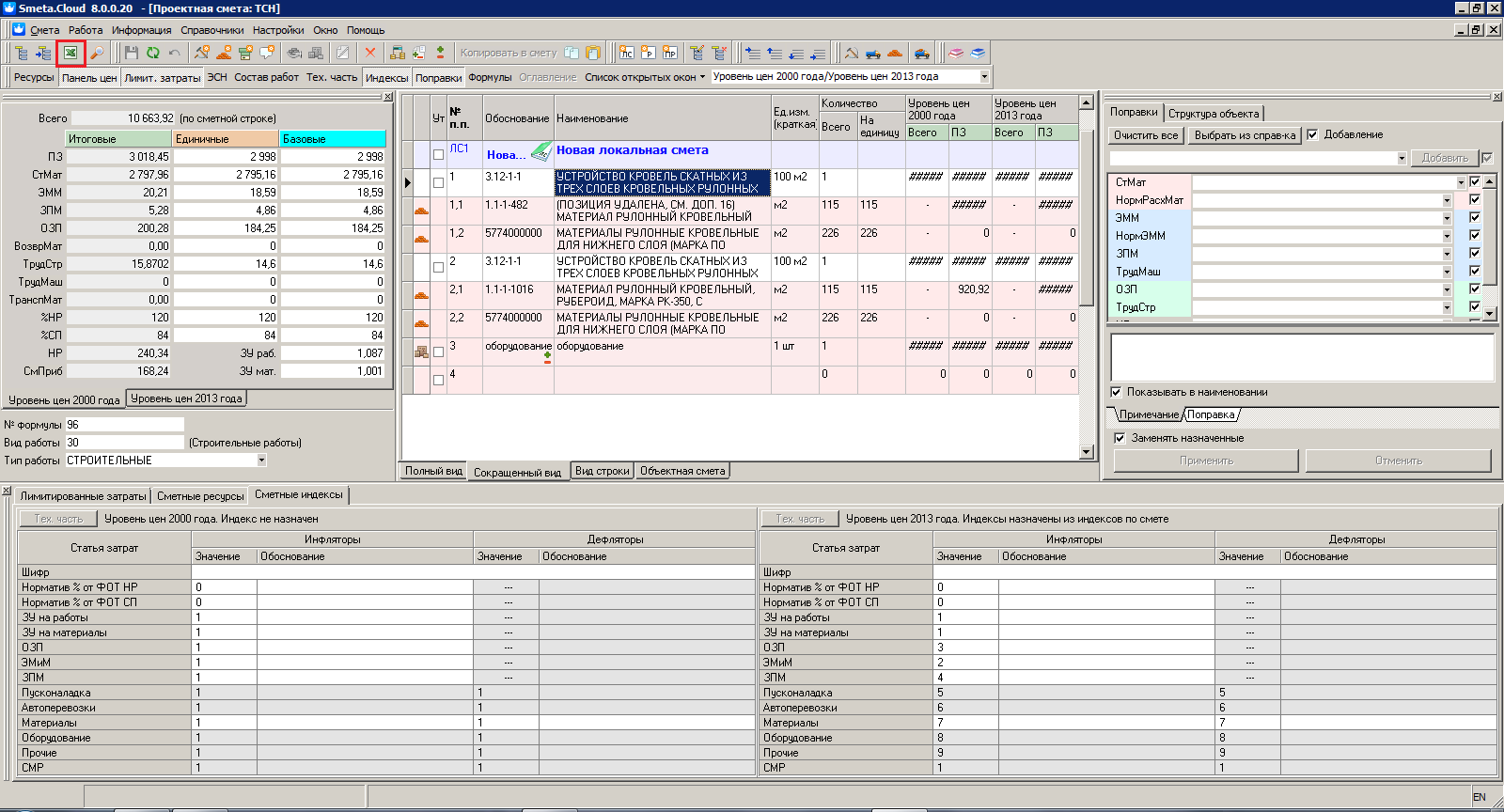Click the Индексы toolbar button
The width and height of the screenshot is (1504, 812).
[x=386, y=78]
